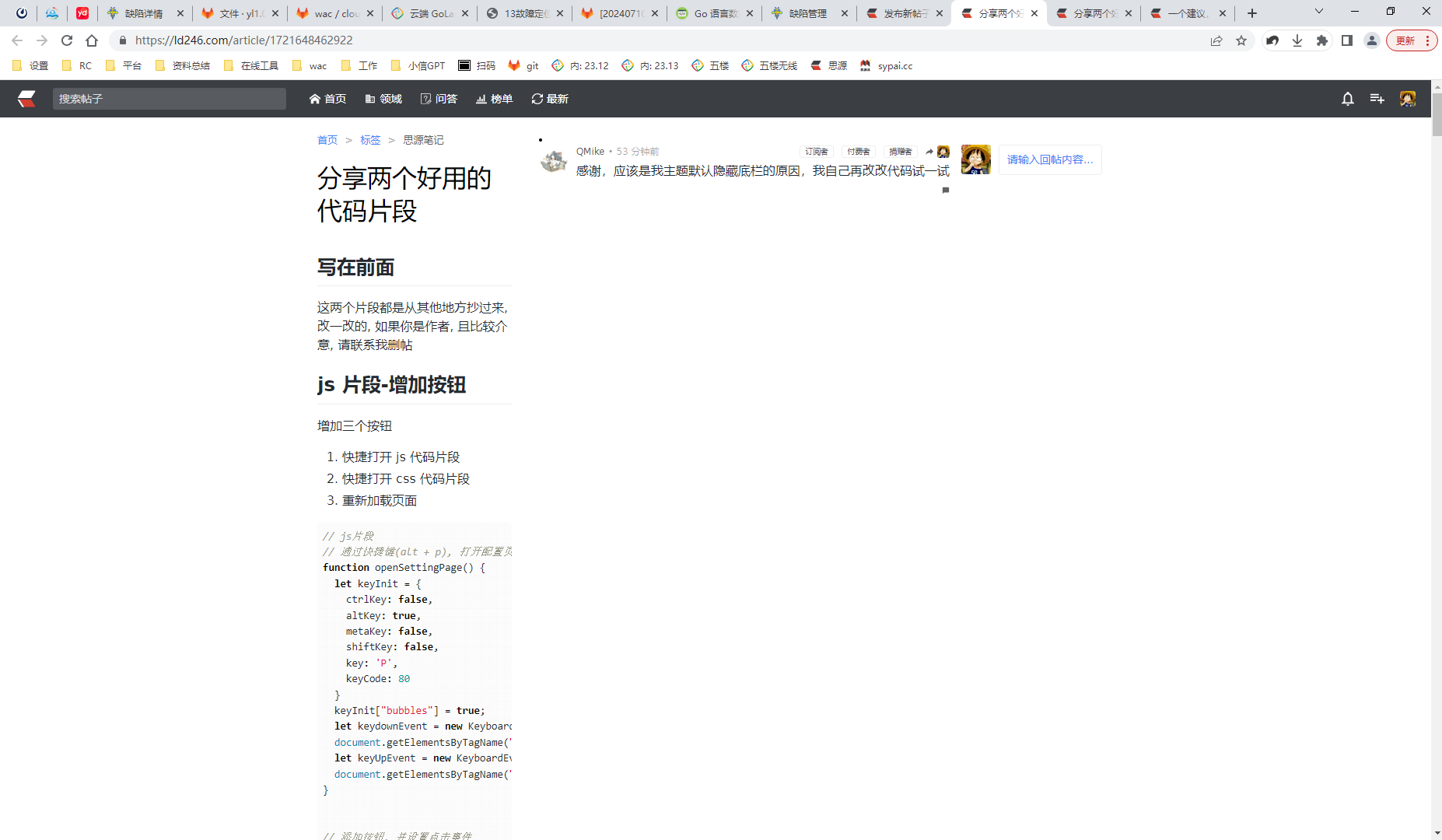
Task: Click the address bar URL
Action: [x=243, y=40]
